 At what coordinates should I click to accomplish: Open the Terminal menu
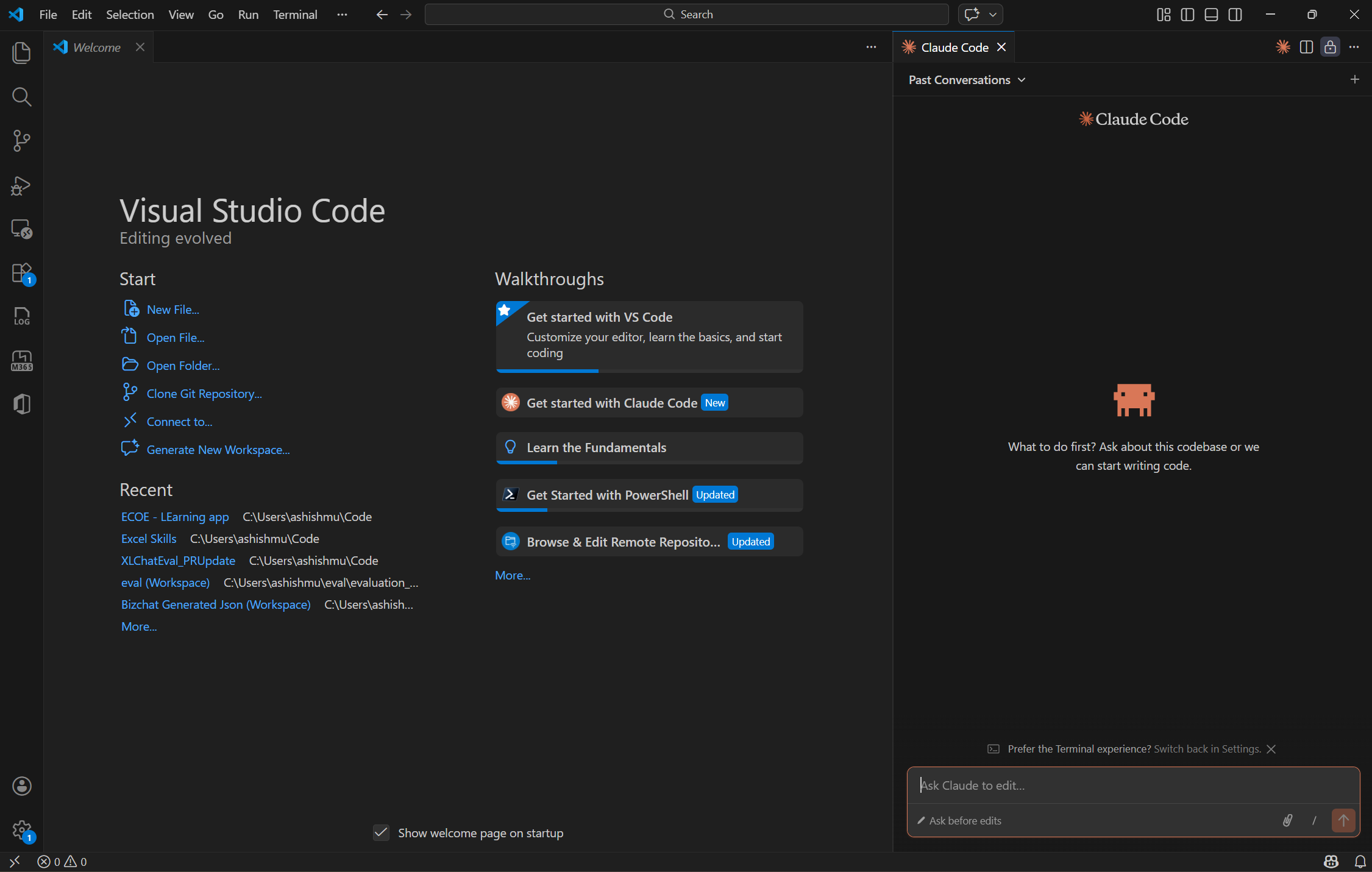[295, 15]
